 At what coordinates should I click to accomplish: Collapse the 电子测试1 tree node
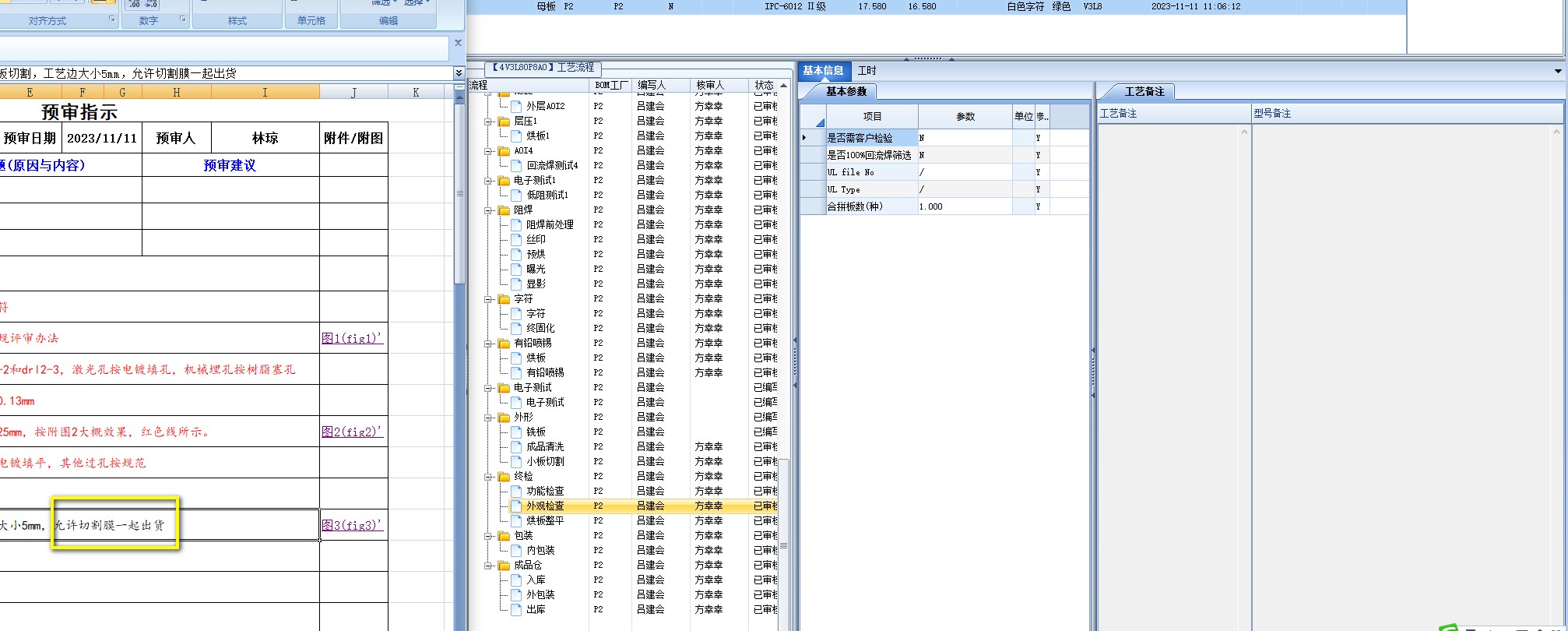(x=488, y=181)
